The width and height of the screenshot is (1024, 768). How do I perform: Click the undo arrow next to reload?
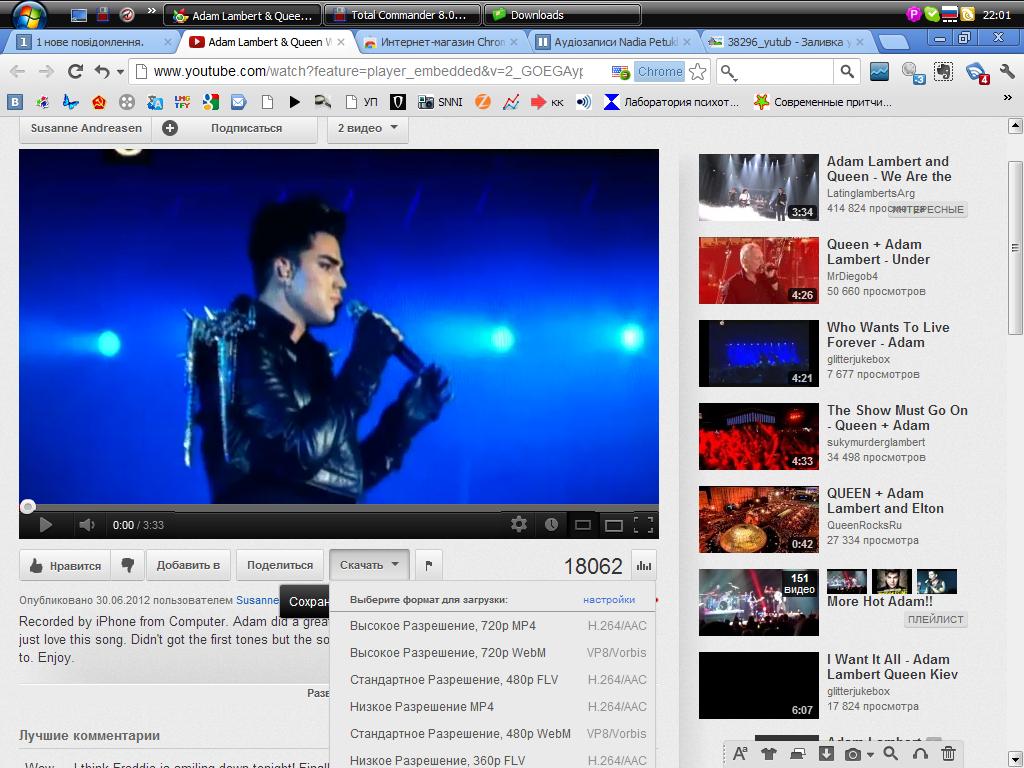point(101,71)
